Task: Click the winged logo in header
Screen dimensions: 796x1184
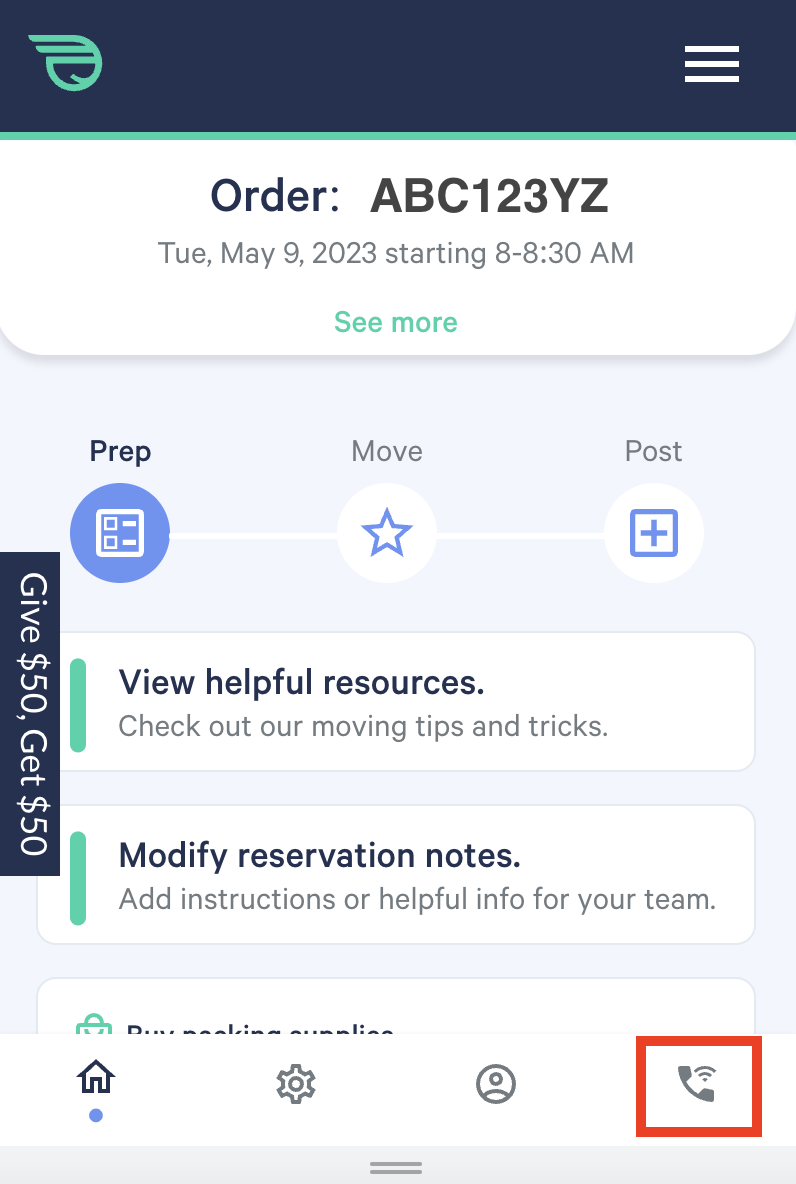Action: (x=66, y=63)
